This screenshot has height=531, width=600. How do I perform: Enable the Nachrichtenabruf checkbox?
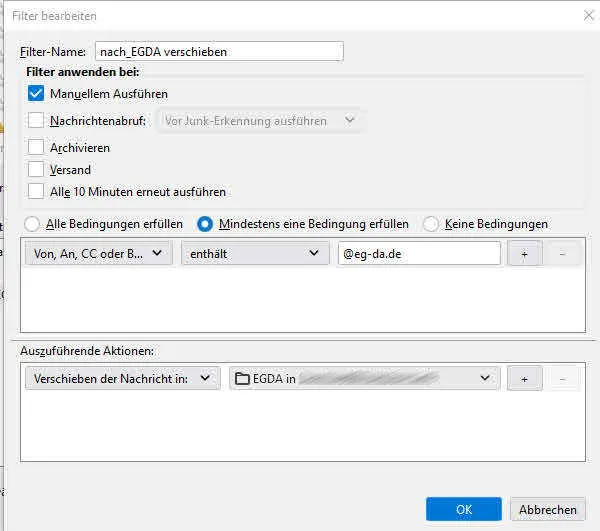(36, 121)
